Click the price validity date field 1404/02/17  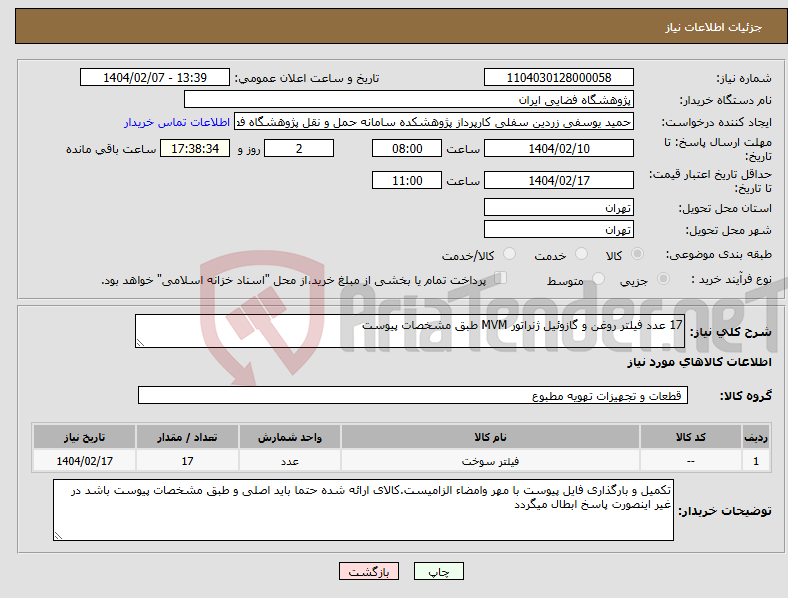click(558, 180)
